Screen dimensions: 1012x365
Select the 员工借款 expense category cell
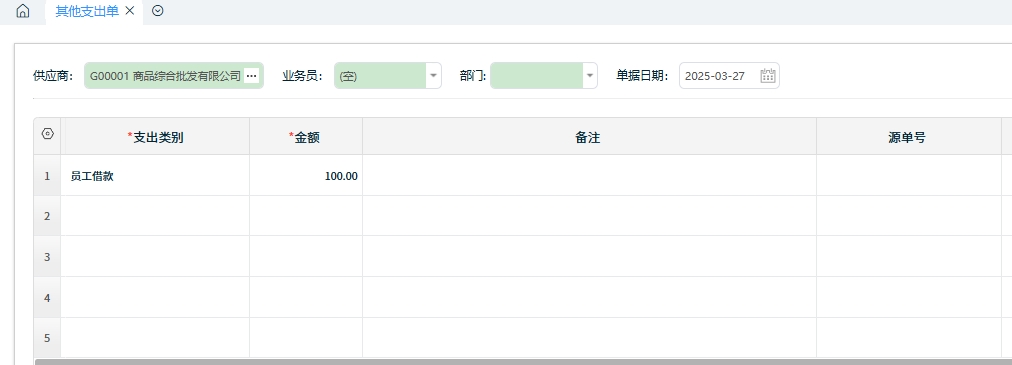(155, 175)
